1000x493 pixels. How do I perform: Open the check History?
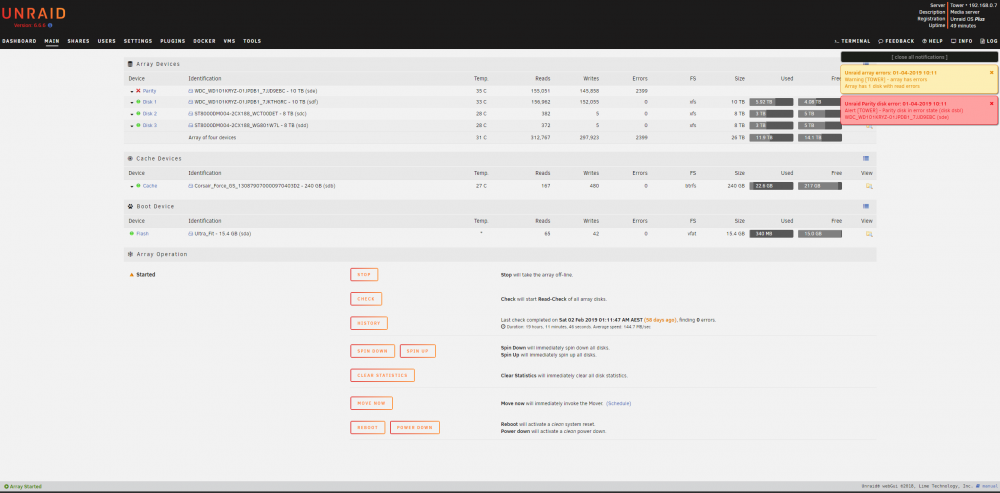coord(369,323)
